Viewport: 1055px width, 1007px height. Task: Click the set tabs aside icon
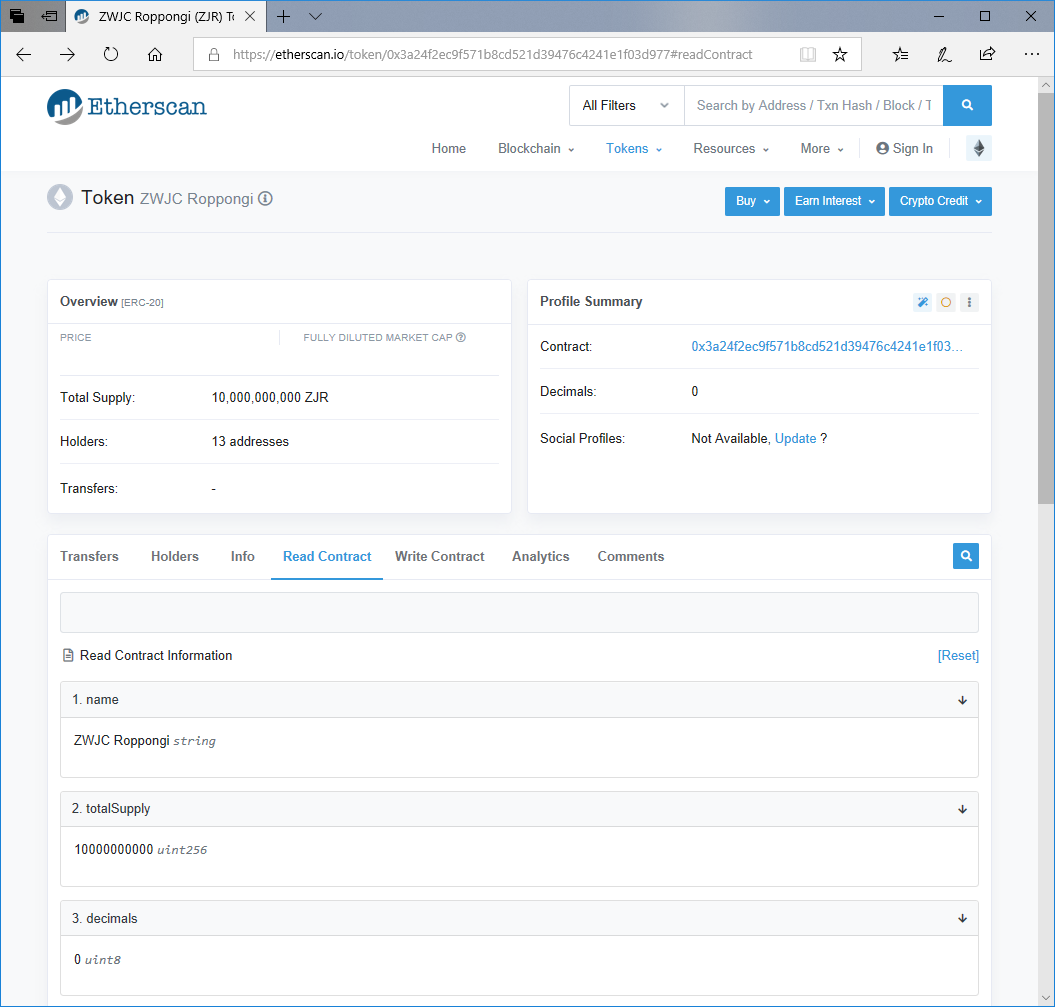coord(49,16)
